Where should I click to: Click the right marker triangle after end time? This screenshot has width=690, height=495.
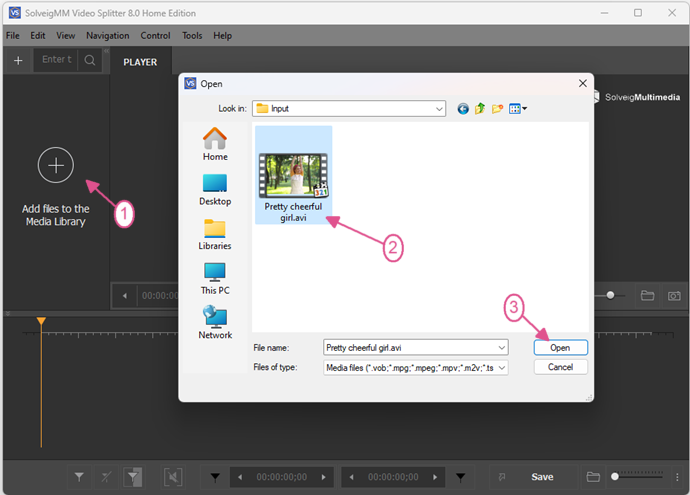(x=460, y=477)
